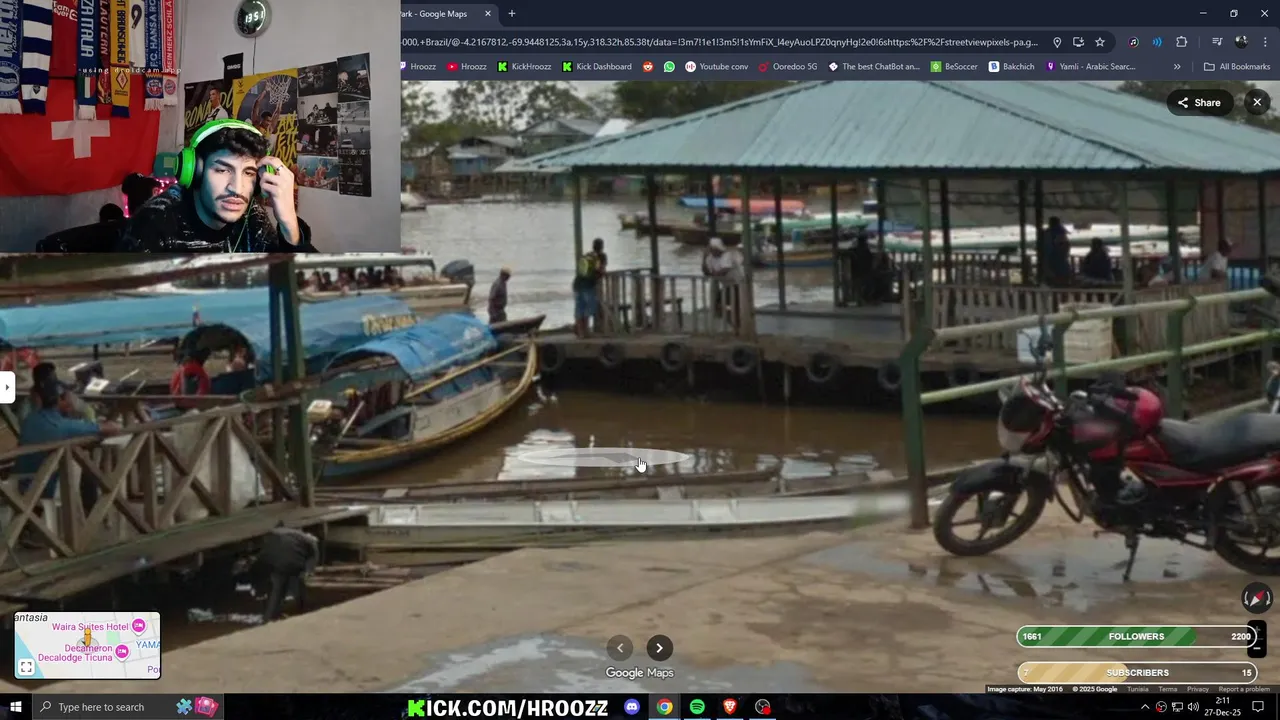The image size is (1280, 720).
Task: Open the Reddit bookmark icon
Action: click(648, 67)
